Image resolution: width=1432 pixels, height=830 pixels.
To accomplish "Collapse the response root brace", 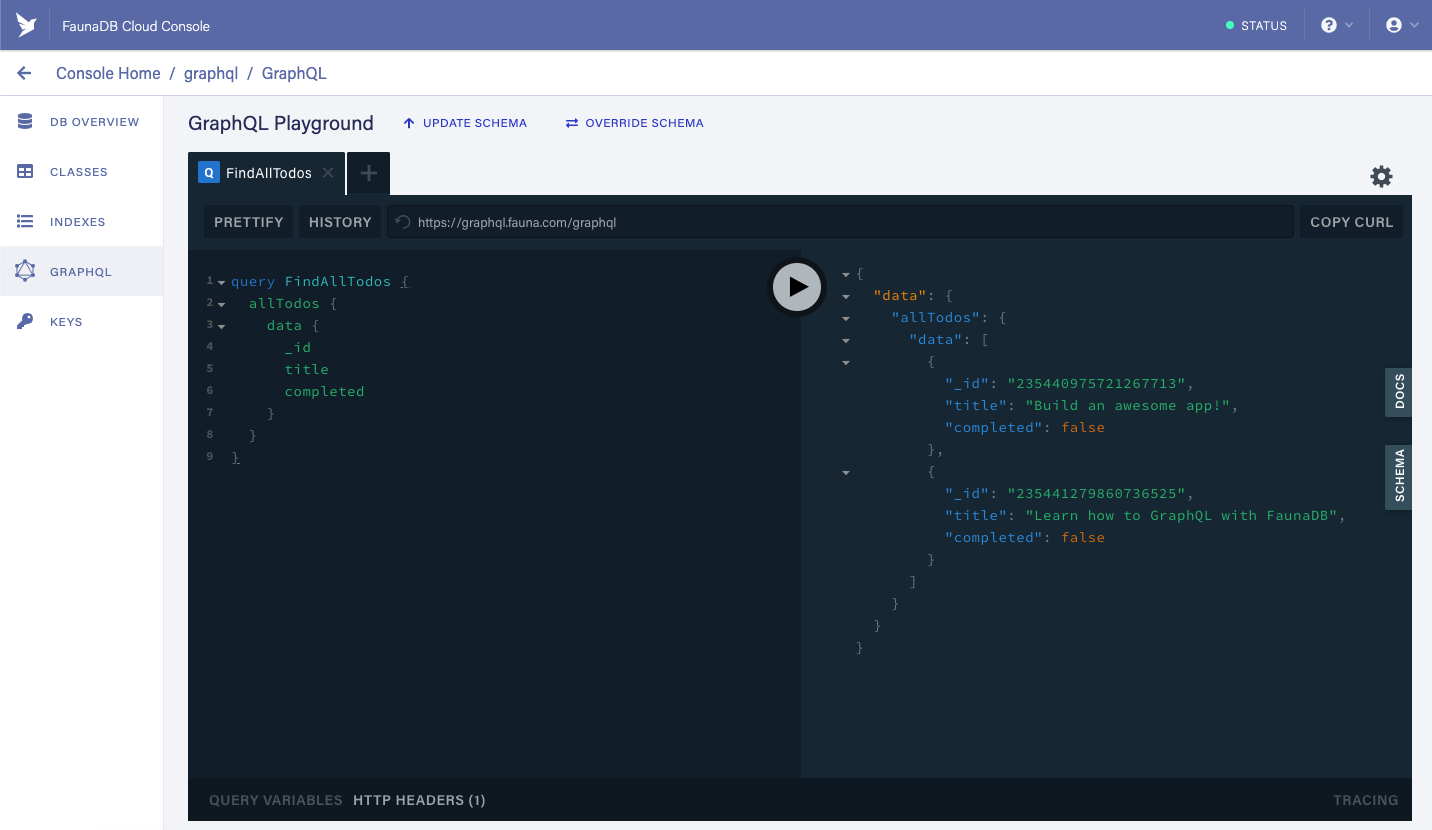I will (846, 274).
